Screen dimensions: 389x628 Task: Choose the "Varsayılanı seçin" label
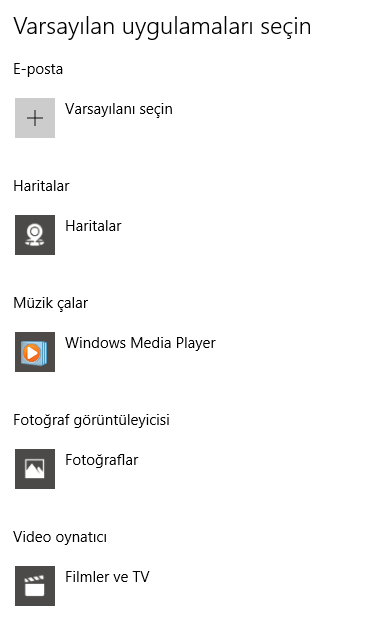[x=119, y=109]
